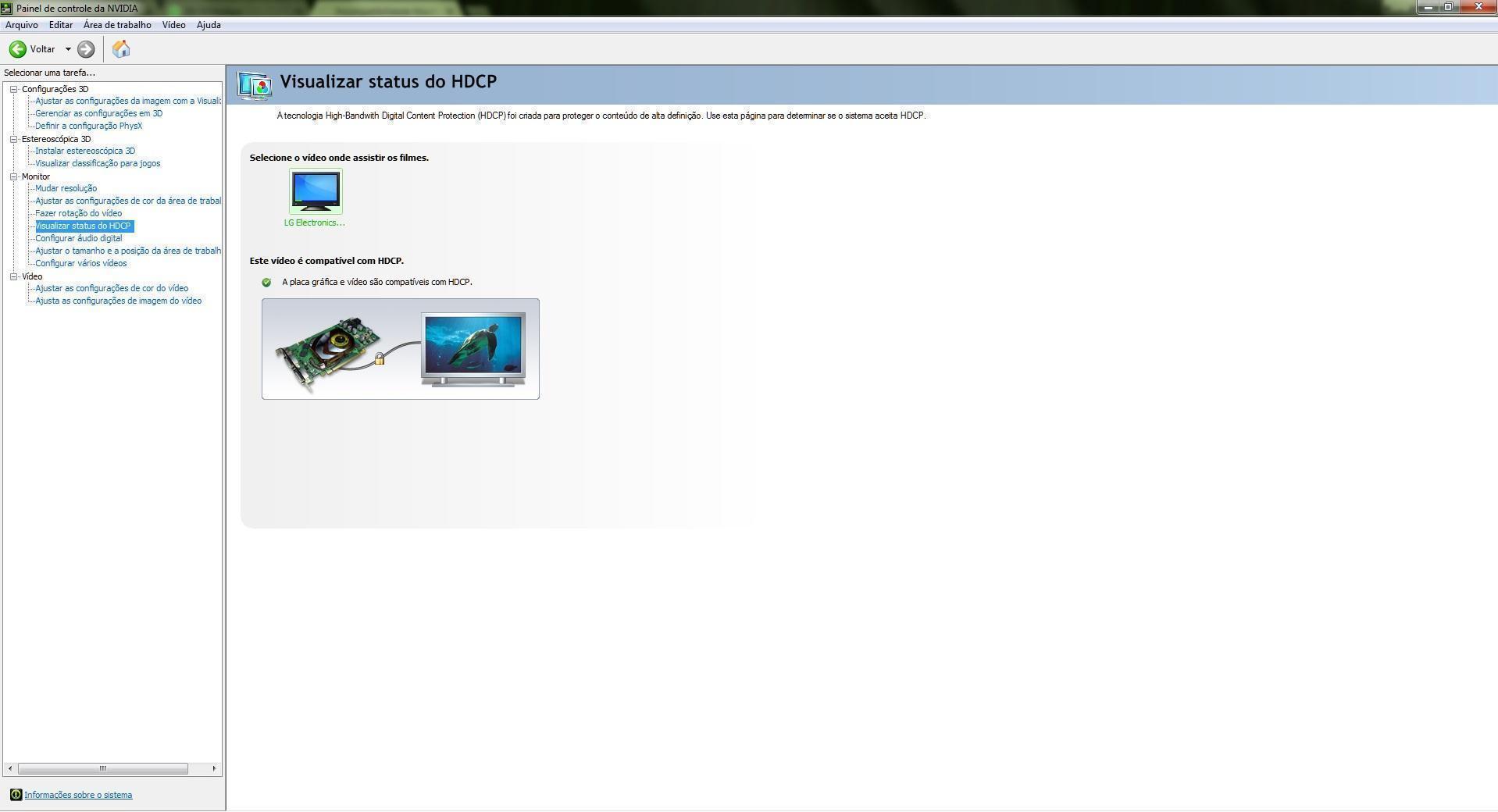Open Ajusta as configurações de imagem do vídeo
Image resolution: width=1498 pixels, height=812 pixels.
[x=119, y=301]
